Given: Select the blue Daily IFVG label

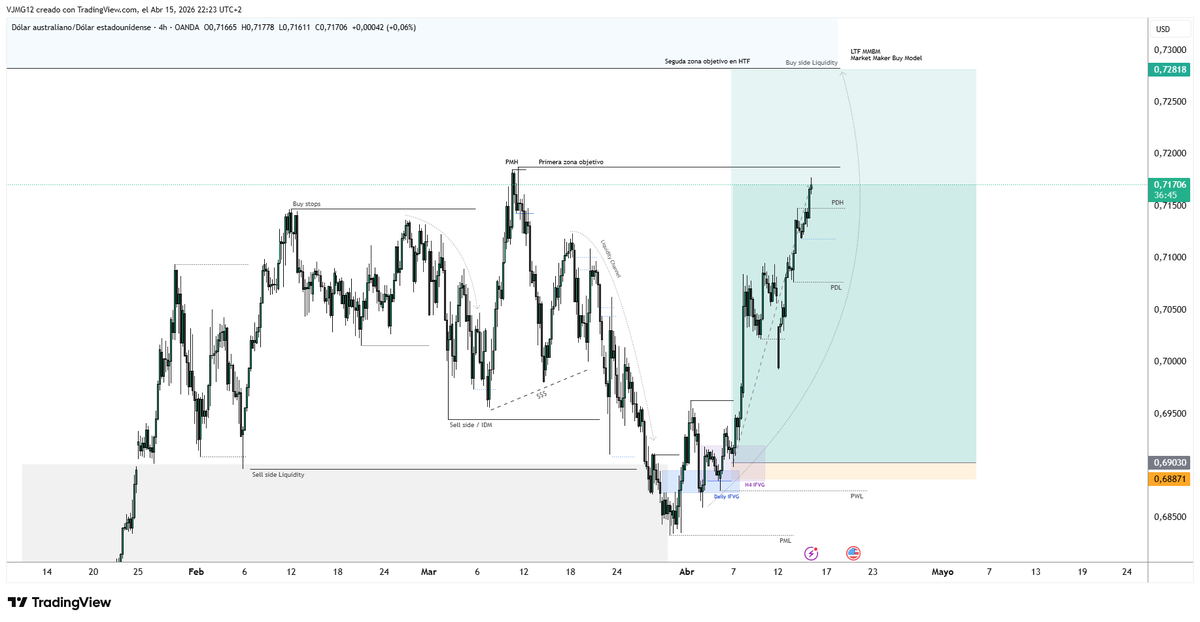Looking at the screenshot, I should pyautogui.click(x=726, y=496).
